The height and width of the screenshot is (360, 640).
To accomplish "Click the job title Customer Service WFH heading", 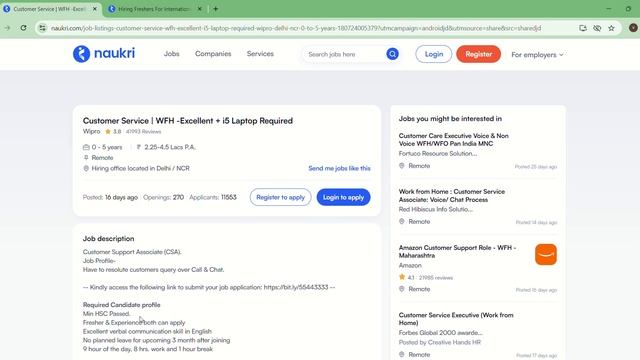I will pos(188,121).
